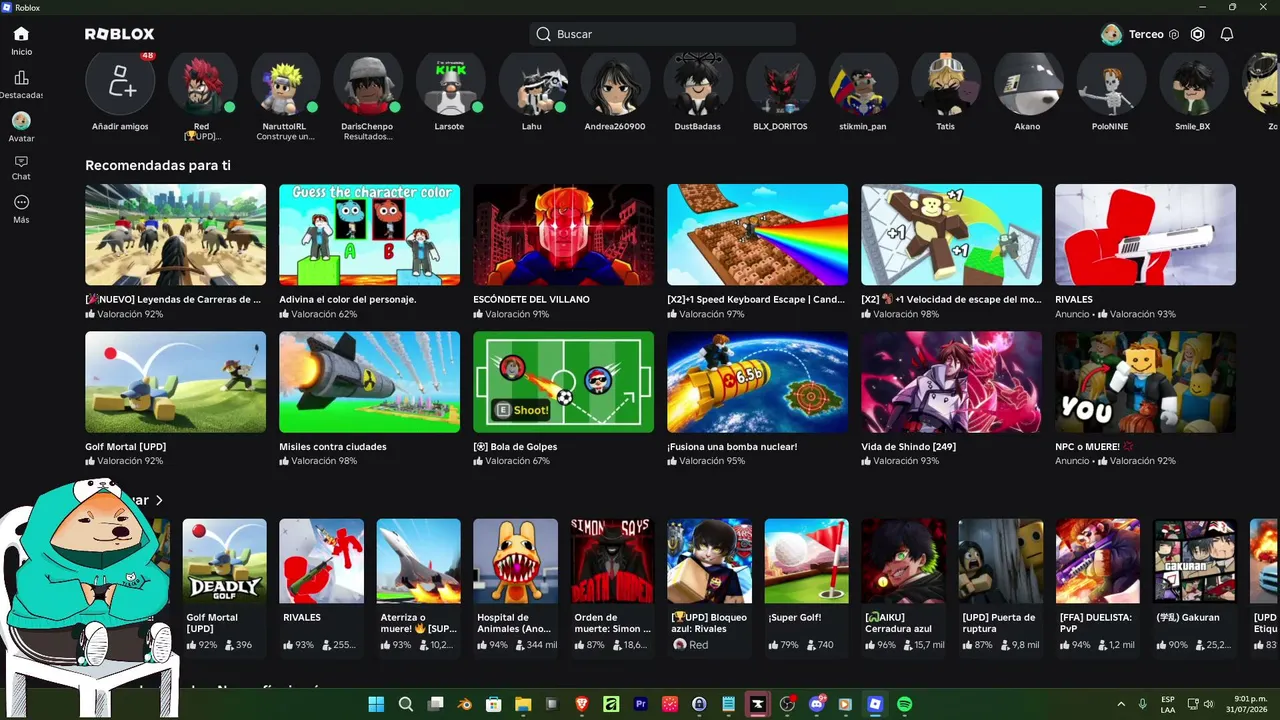This screenshot has width=1280, height=720.
Task: Open friend Larsote's avatar
Action: click(450, 82)
